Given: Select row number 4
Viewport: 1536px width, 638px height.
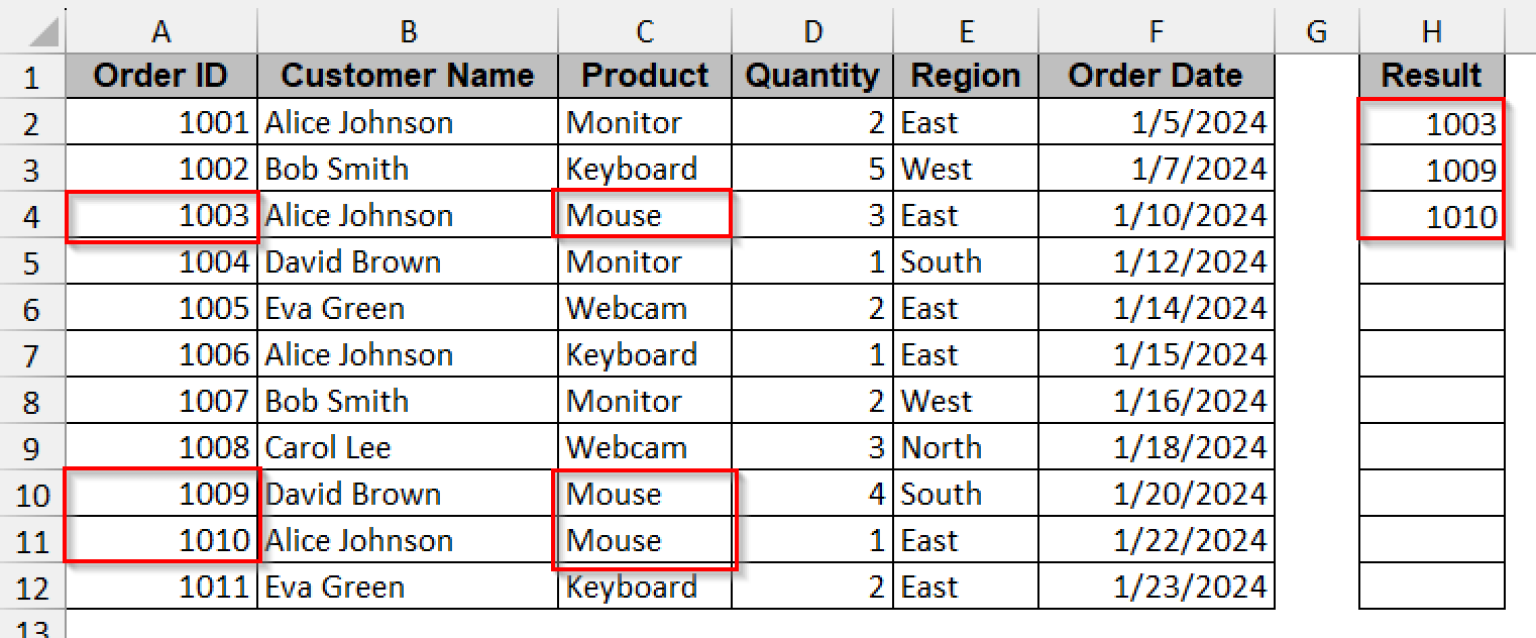Looking at the screenshot, I should (33, 215).
